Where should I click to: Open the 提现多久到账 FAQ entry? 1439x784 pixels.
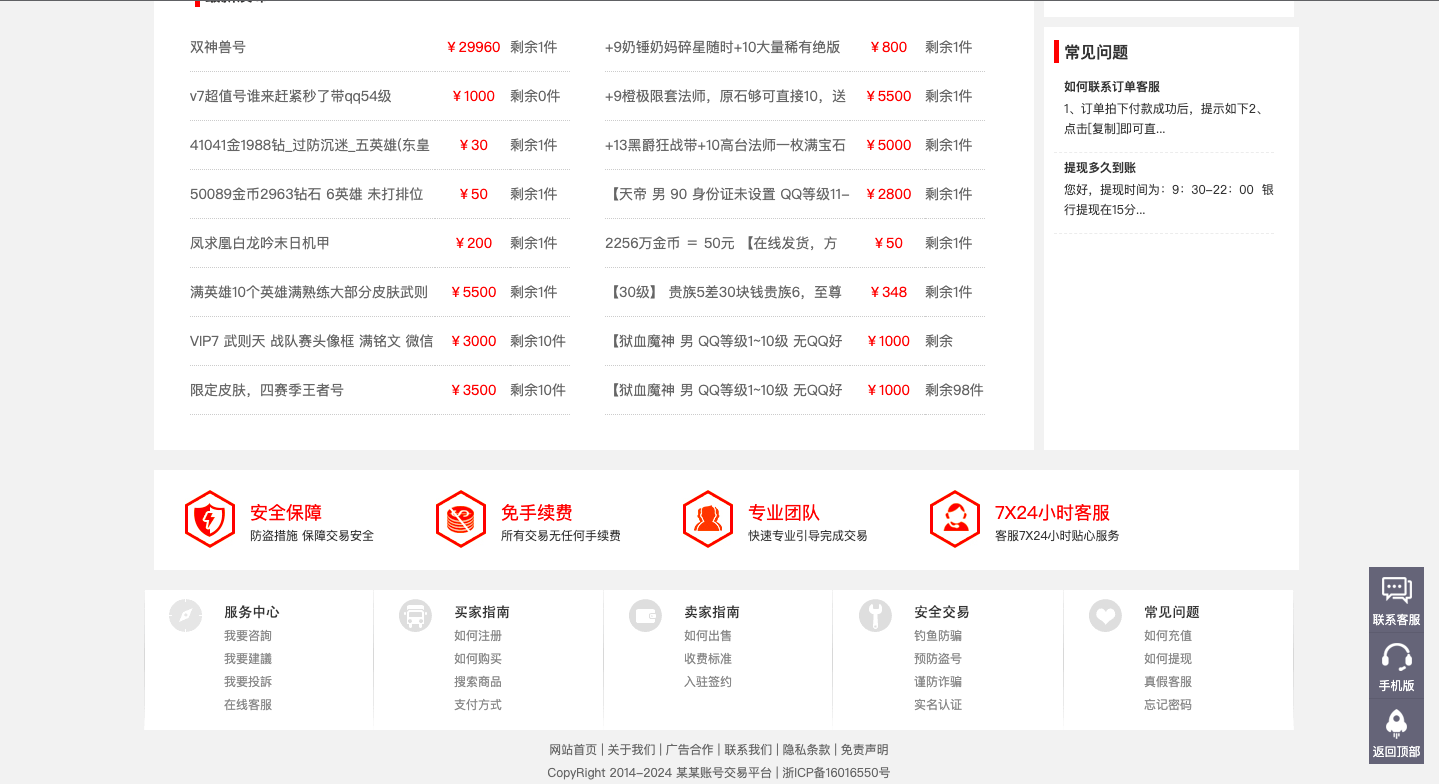(x=1099, y=167)
